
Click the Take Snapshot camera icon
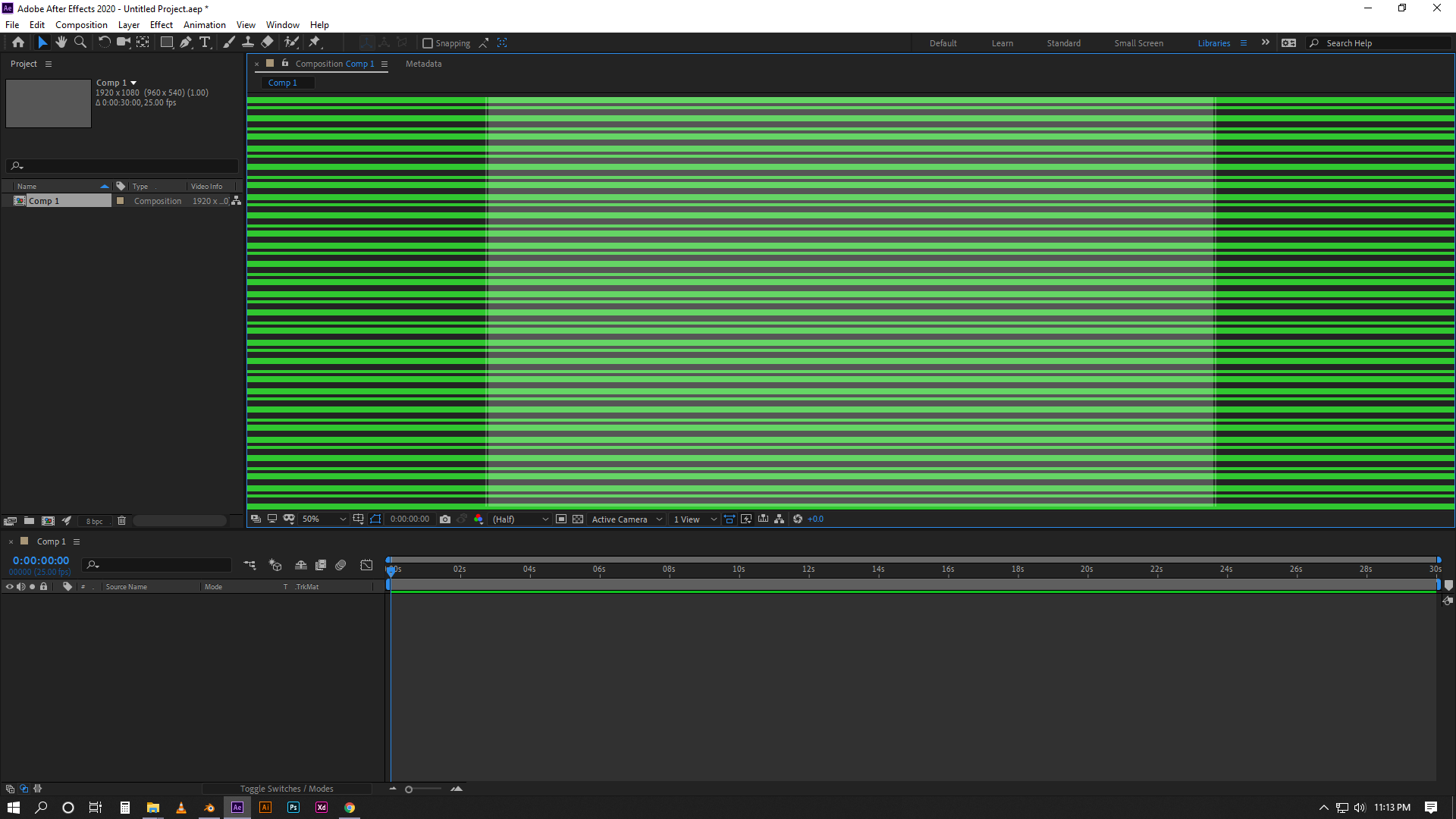click(445, 519)
